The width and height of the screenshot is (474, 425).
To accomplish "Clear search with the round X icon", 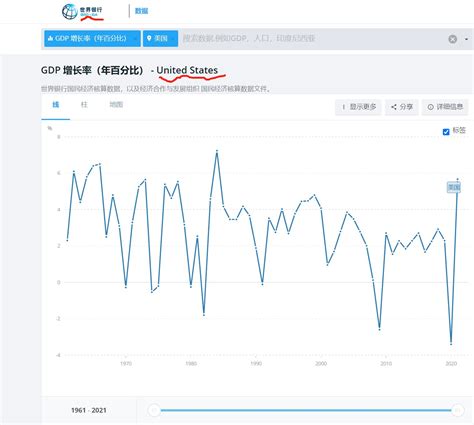I will point(452,39).
